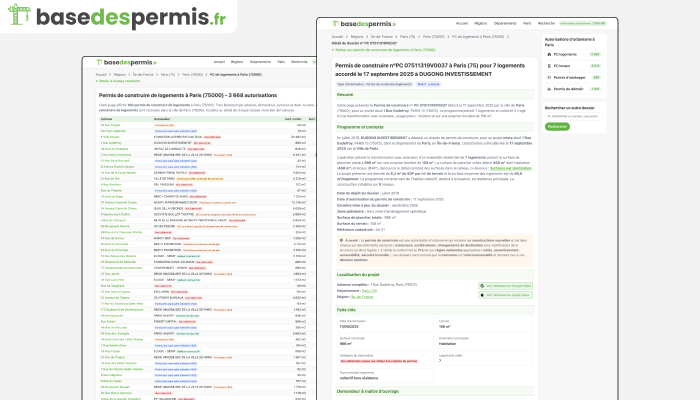Select the Permis de démolir icon
Screen dimensions: 700x400
(549, 89)
